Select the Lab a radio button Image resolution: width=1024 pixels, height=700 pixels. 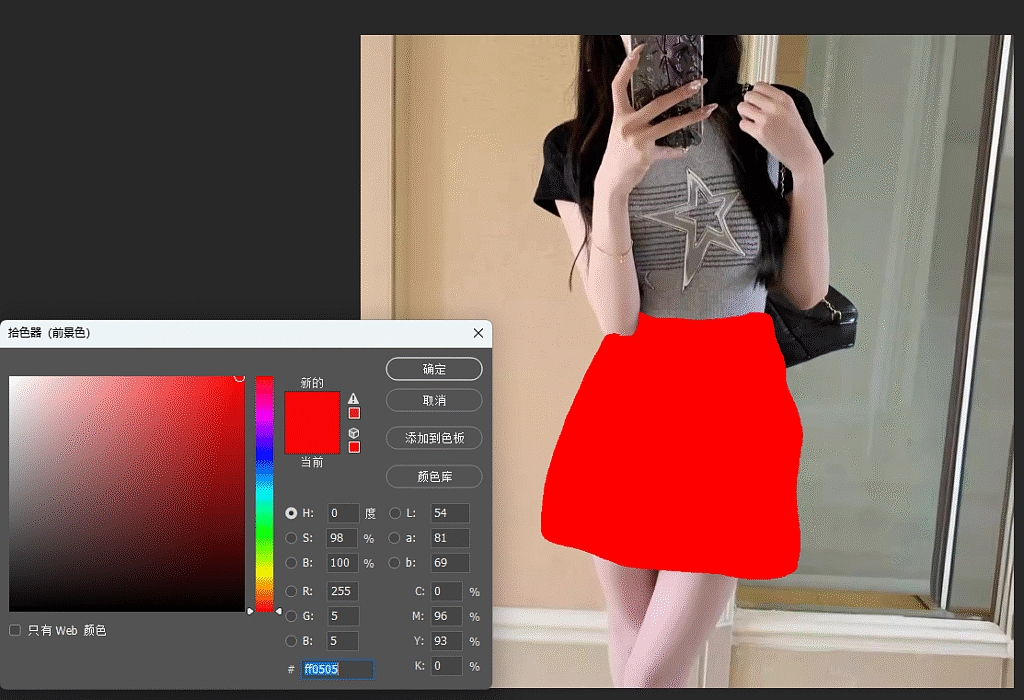pos(394,538)
